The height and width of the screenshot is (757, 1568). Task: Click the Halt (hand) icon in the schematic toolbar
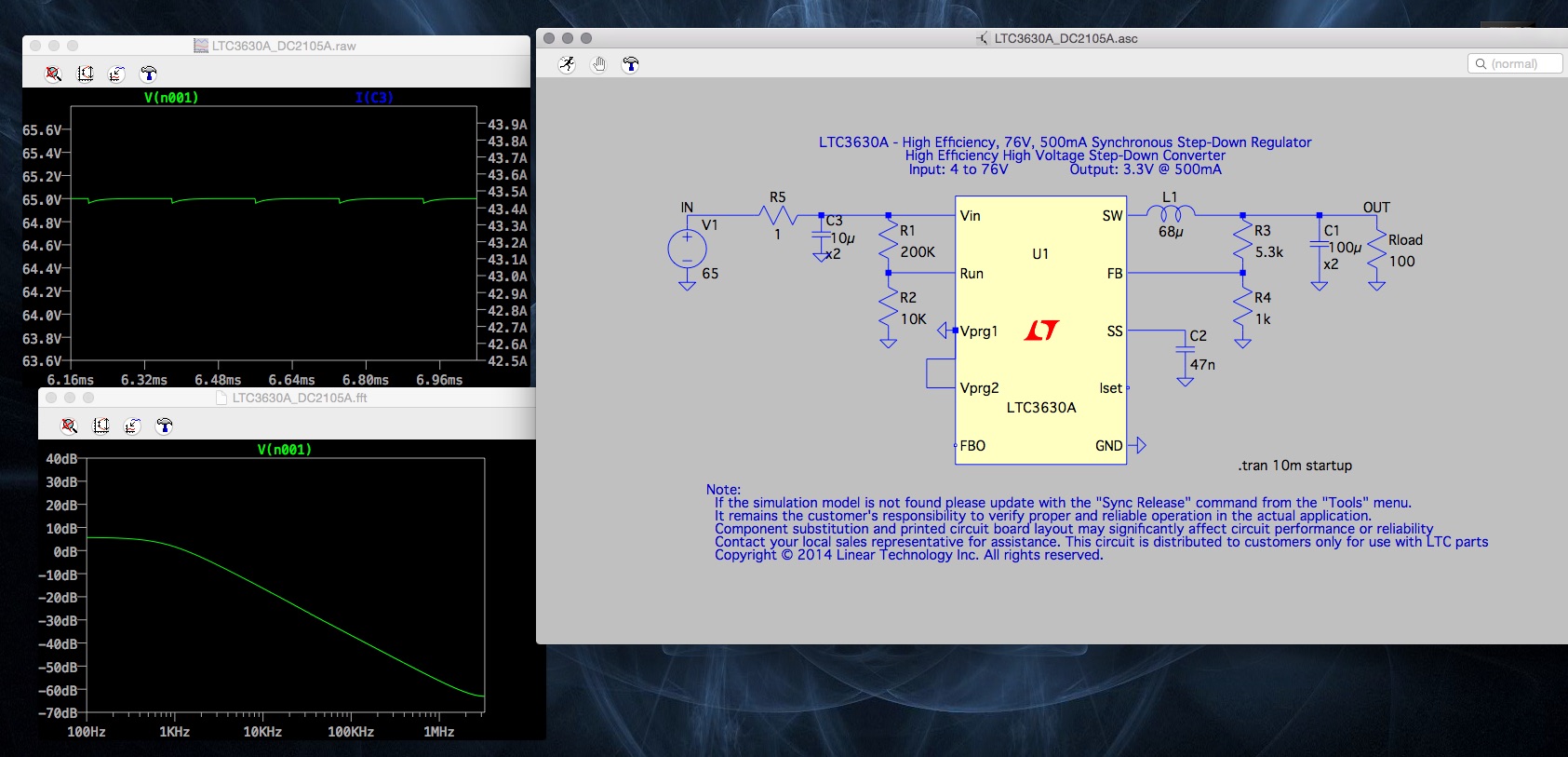598,64
